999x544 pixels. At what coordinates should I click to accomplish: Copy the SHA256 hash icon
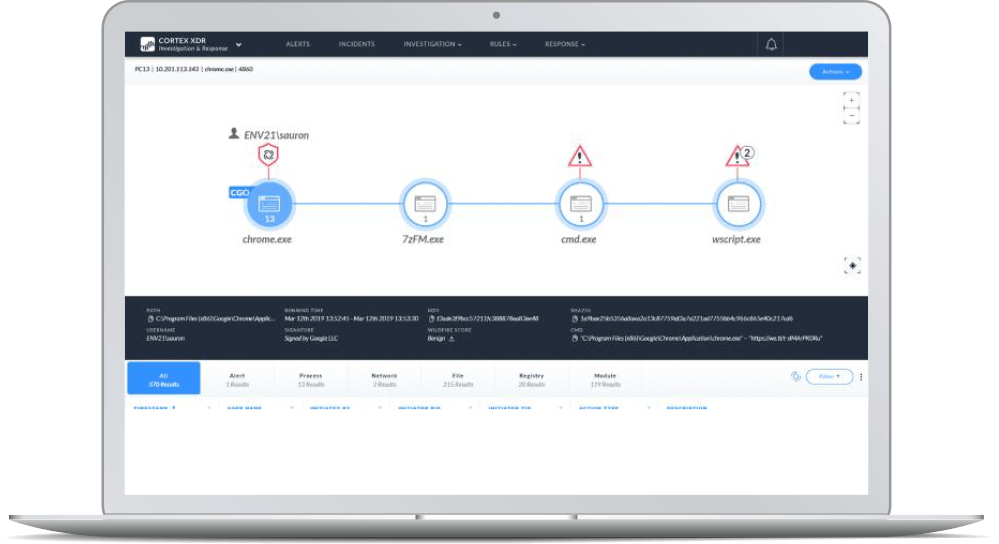pos(575,319)
